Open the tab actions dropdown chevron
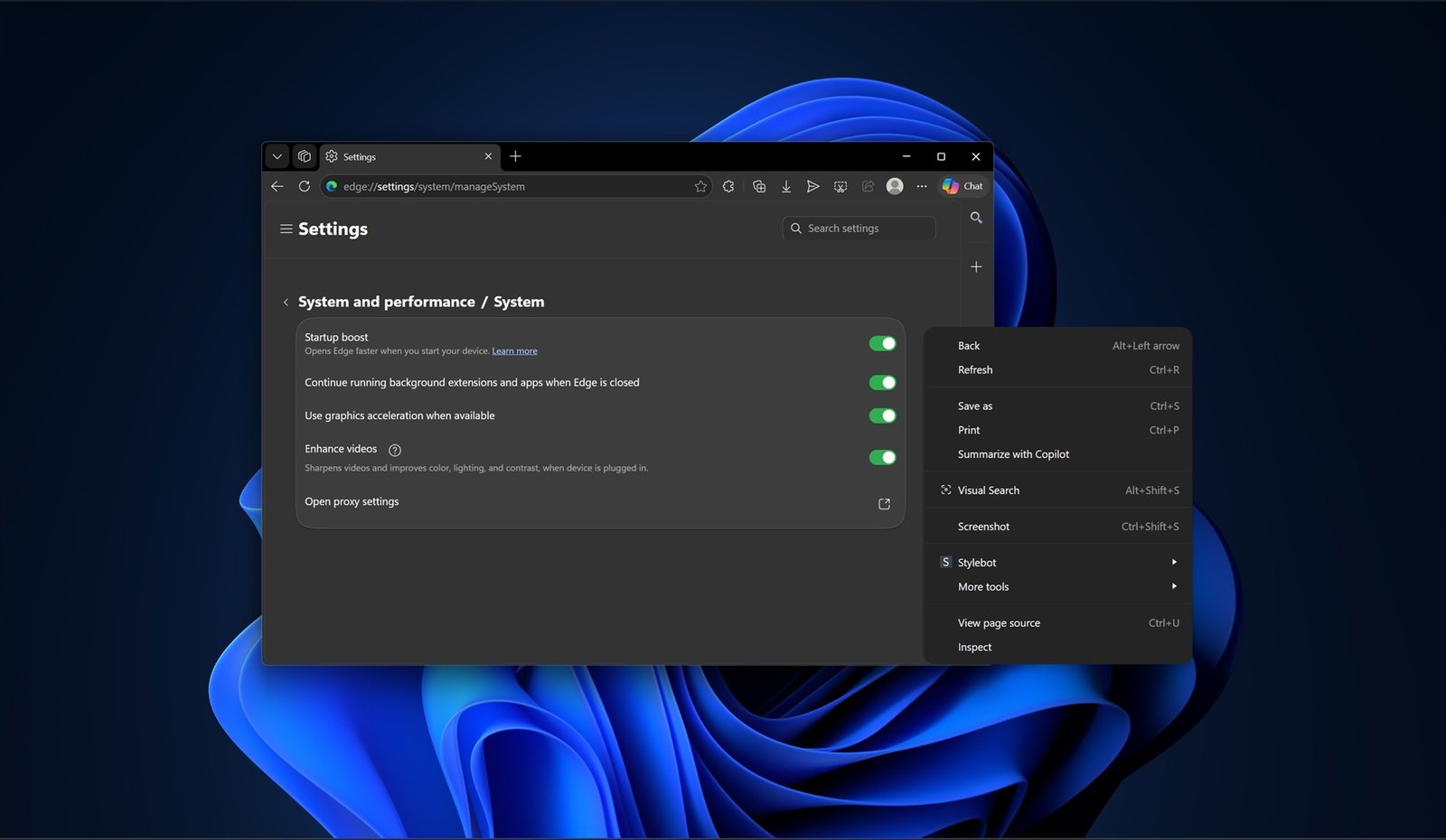Viewport: 1446px width, 840px height. click(x=277, y=156)
